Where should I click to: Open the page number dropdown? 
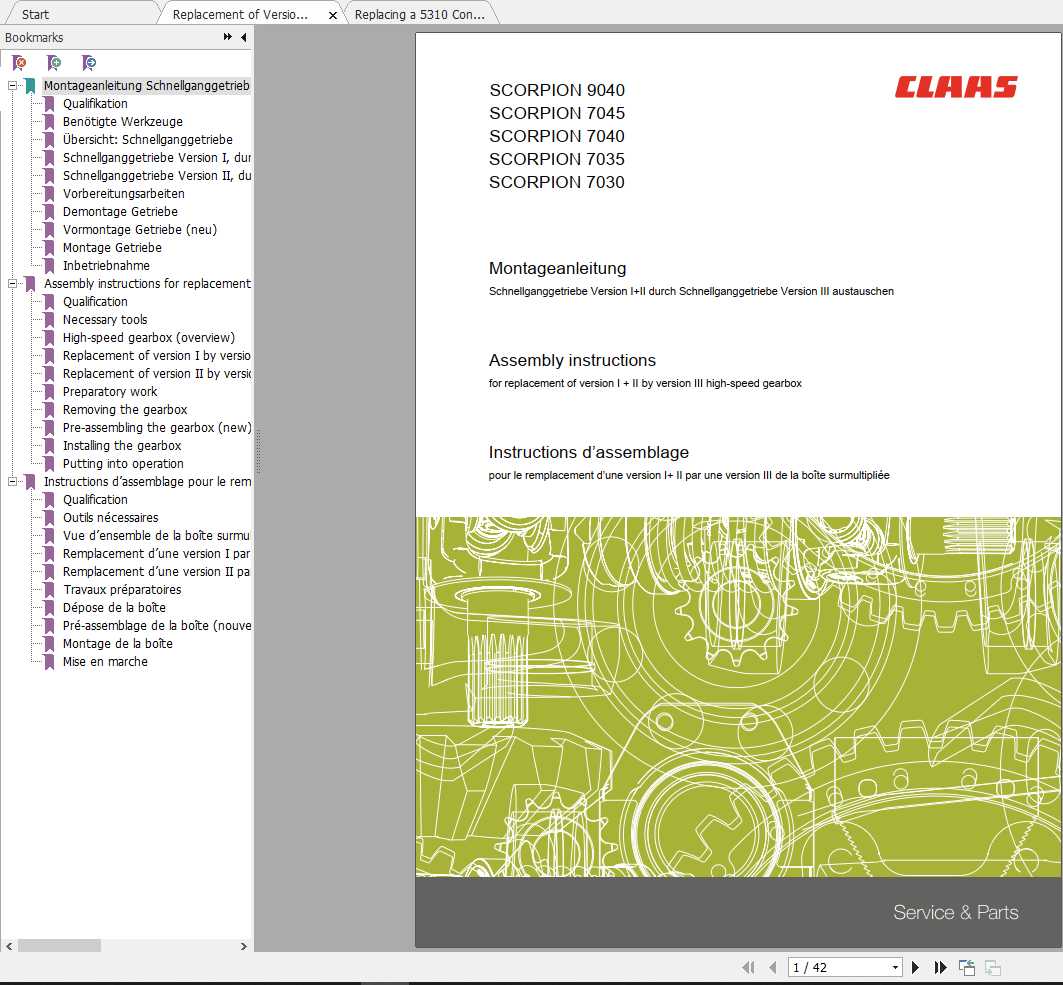click(895, 967)
